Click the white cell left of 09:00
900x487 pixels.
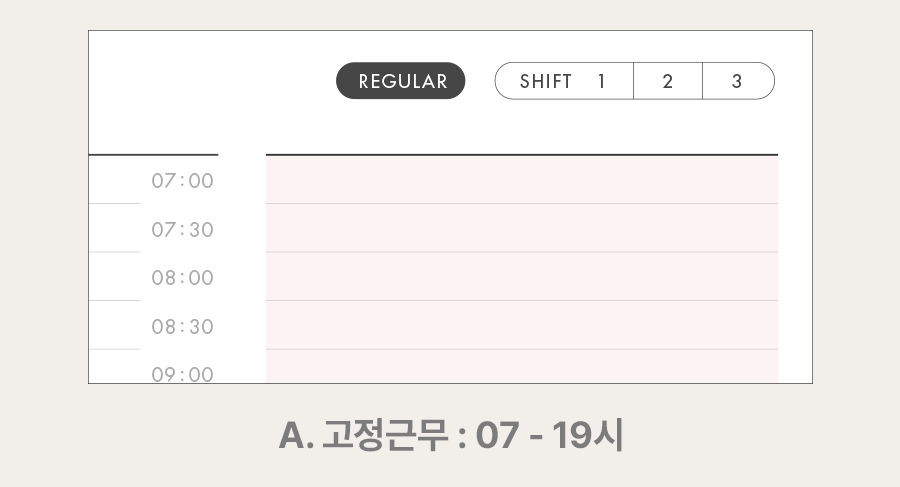(x=114, y=366)
